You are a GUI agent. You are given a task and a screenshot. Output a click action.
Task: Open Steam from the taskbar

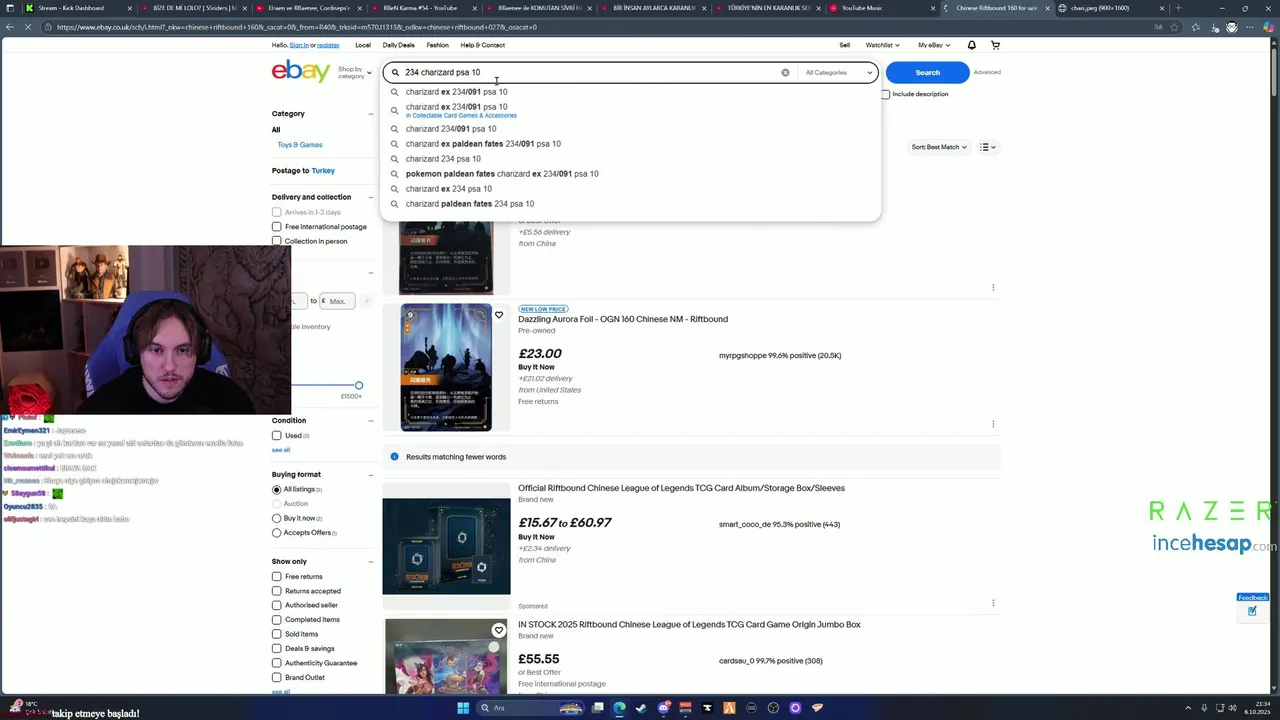pyautogui.click(x=641, y=708)
